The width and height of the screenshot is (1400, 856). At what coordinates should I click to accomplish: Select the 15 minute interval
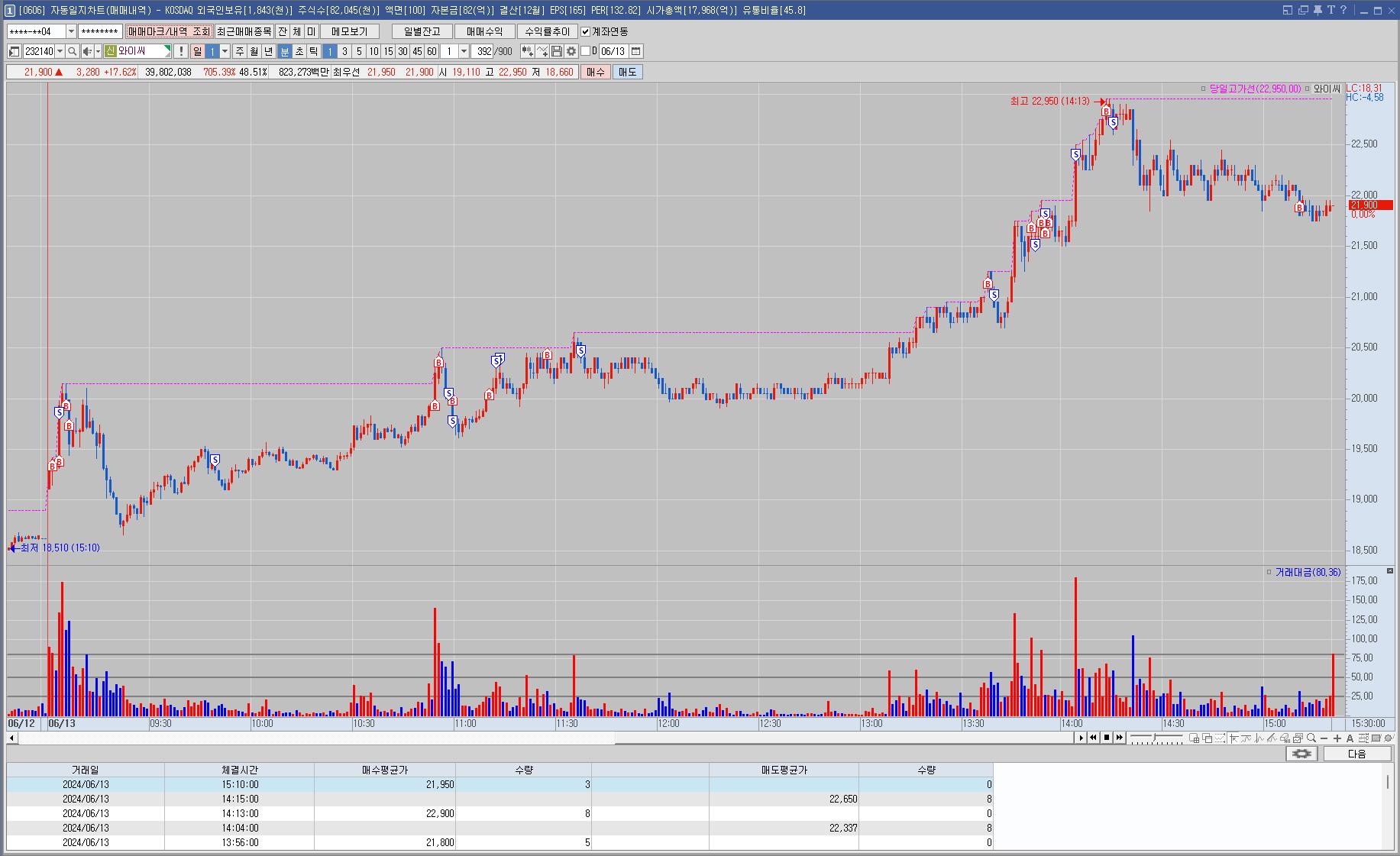388,51
